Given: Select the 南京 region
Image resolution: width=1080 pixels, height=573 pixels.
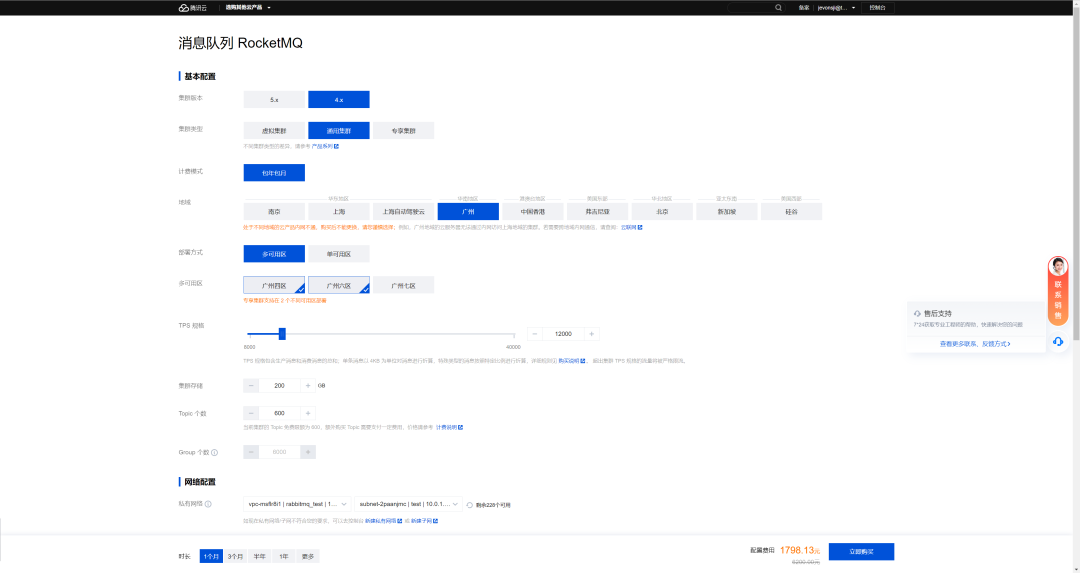Looking at the screenshot, I should (274, 211).
